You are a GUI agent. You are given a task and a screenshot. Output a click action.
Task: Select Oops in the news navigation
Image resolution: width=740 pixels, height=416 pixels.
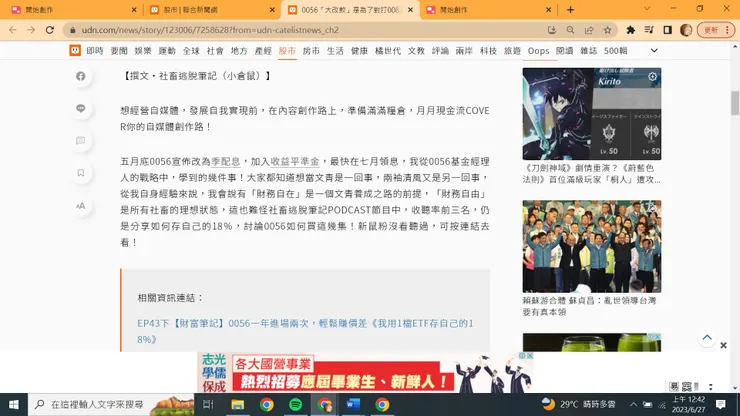click(x=538, y=51)
